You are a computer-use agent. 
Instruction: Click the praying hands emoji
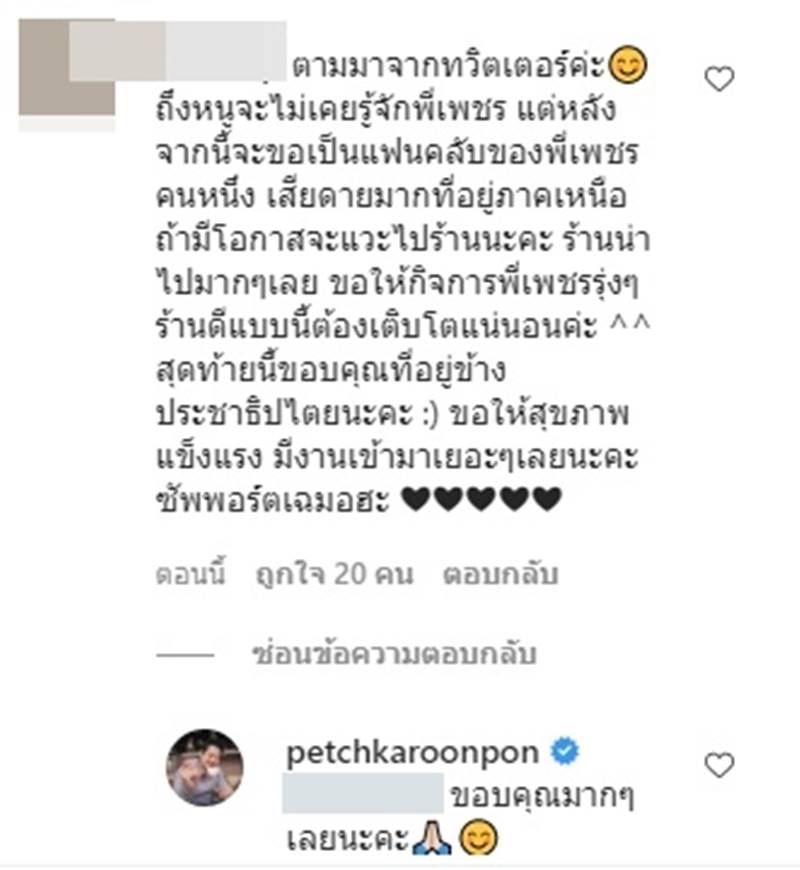point(432,838)
